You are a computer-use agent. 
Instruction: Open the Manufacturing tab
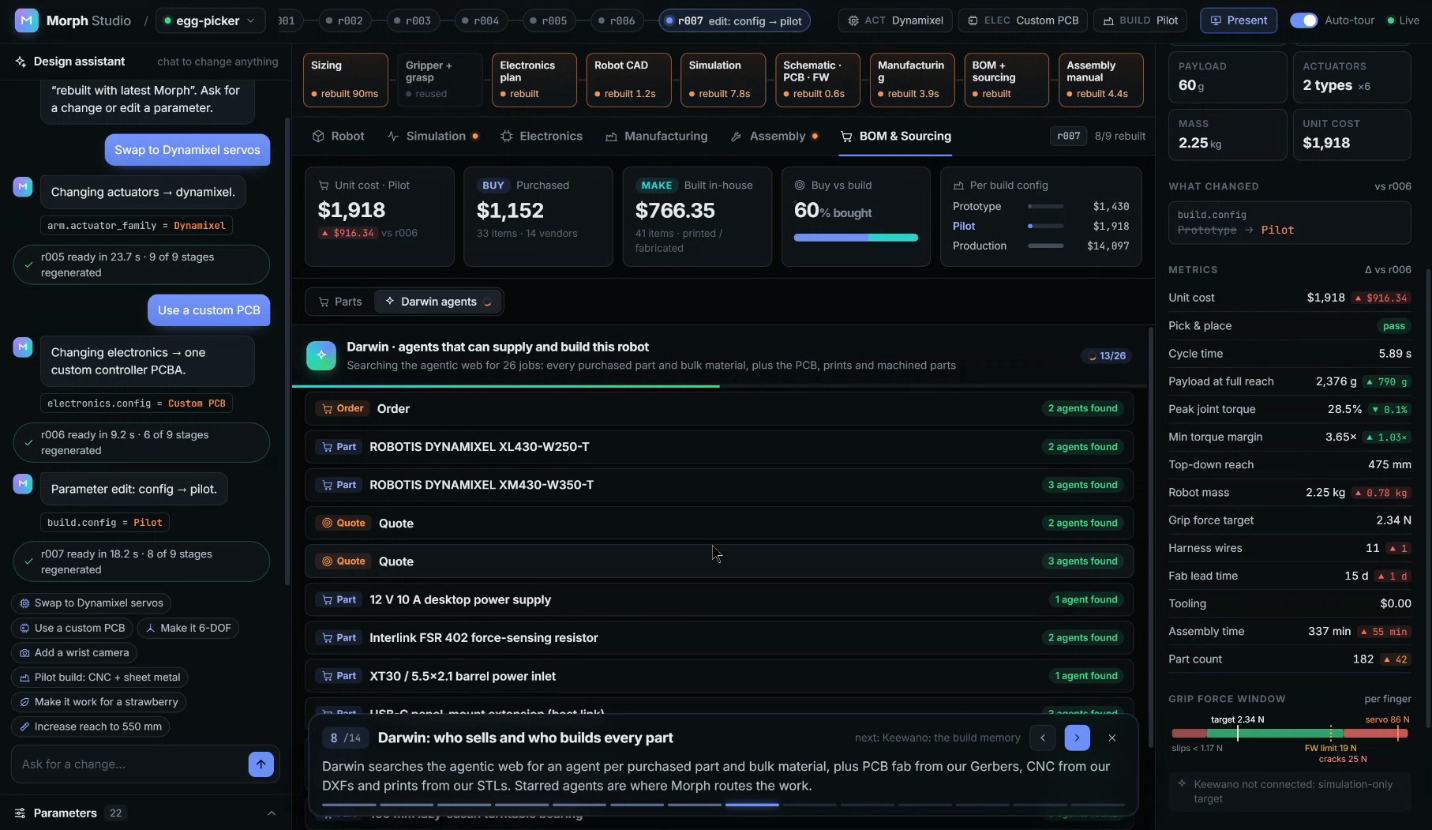(656, 136)
